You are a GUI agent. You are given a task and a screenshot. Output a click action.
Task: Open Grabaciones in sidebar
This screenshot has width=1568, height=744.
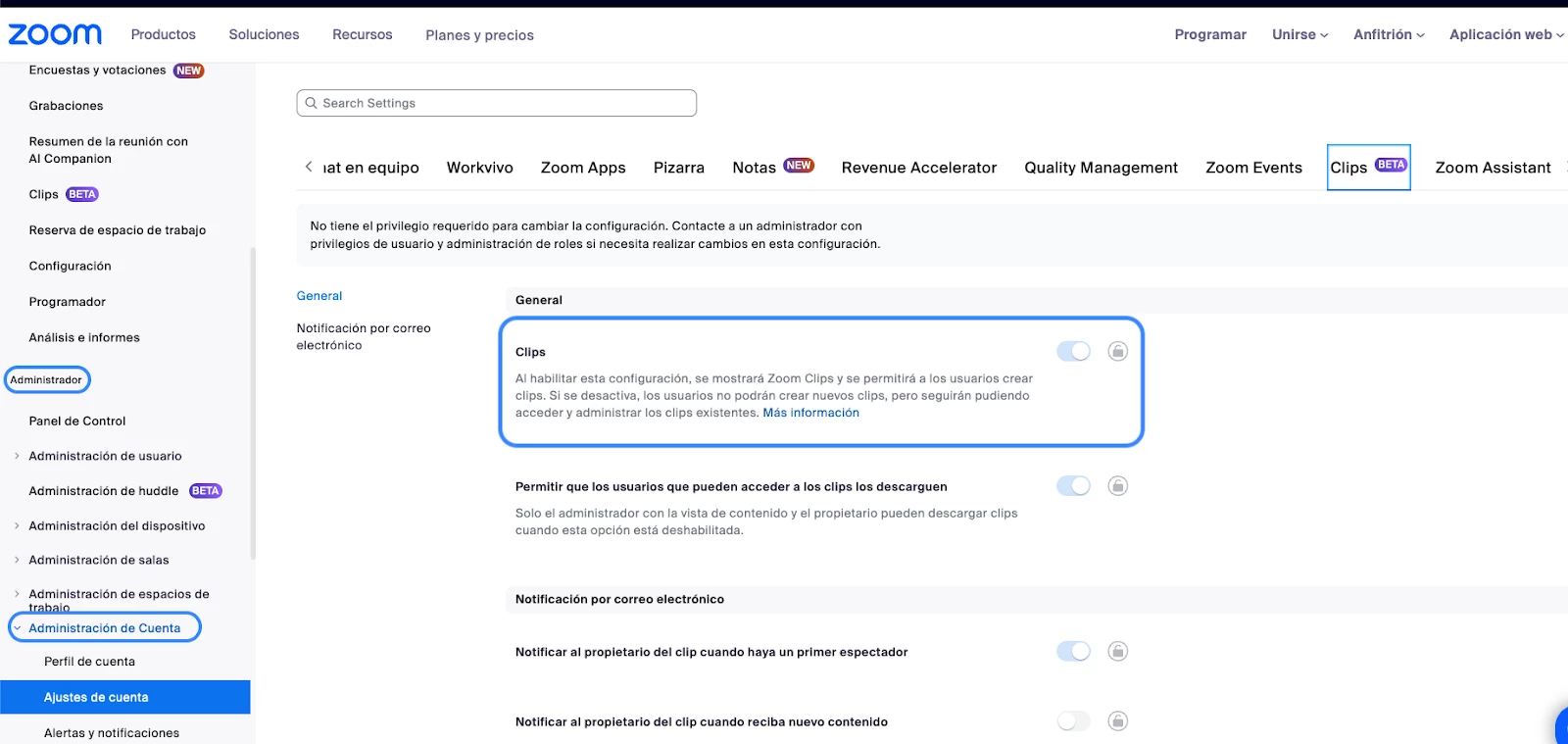[x=66, y=106]
